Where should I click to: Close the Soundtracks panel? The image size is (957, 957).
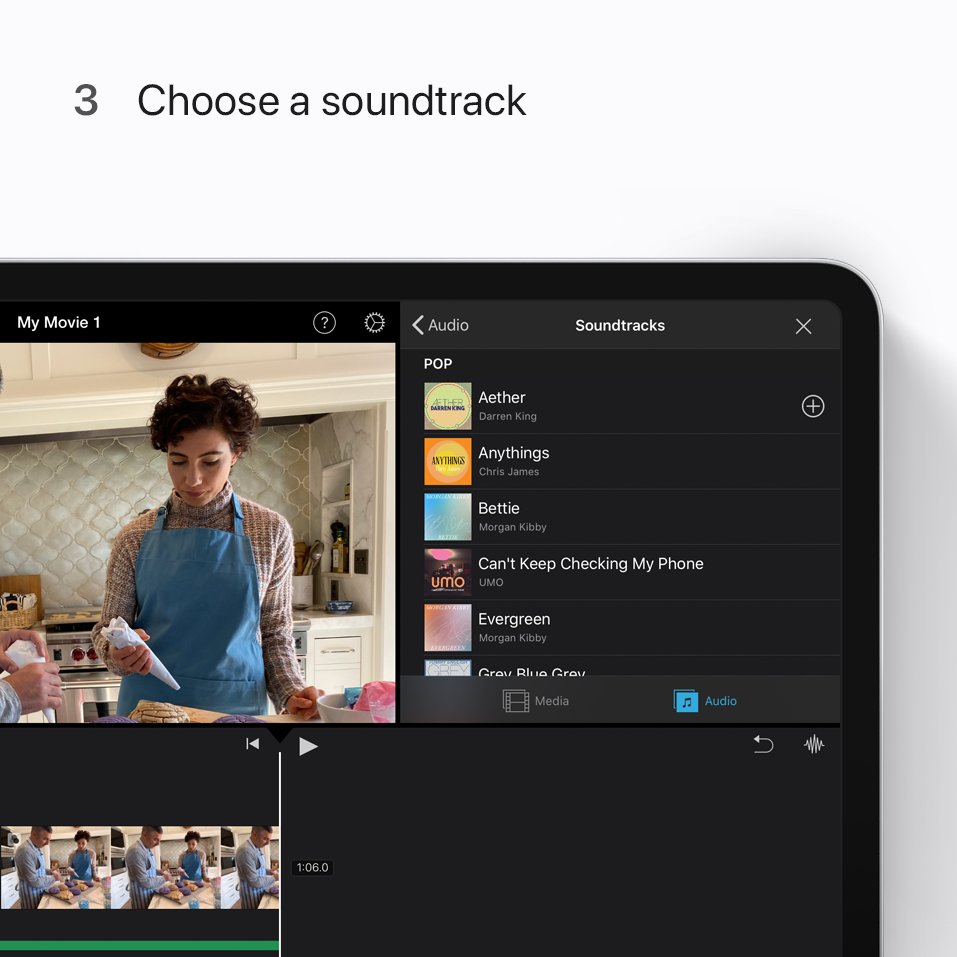(x=803, y=325)
